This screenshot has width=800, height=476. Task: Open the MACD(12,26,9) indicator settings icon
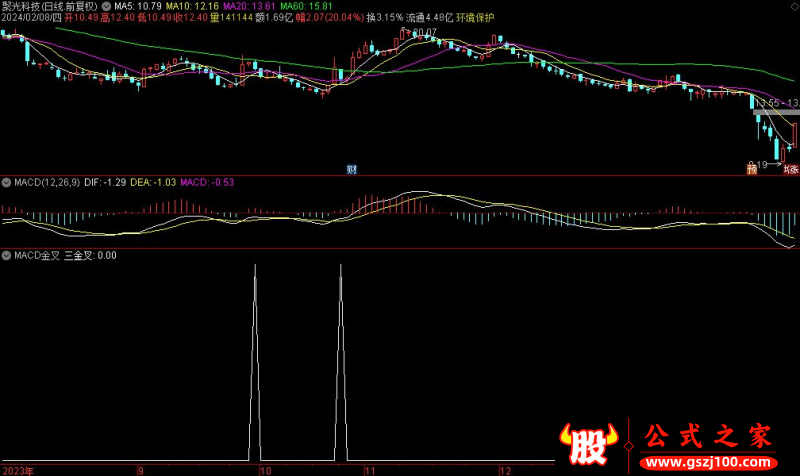[7, 182]
